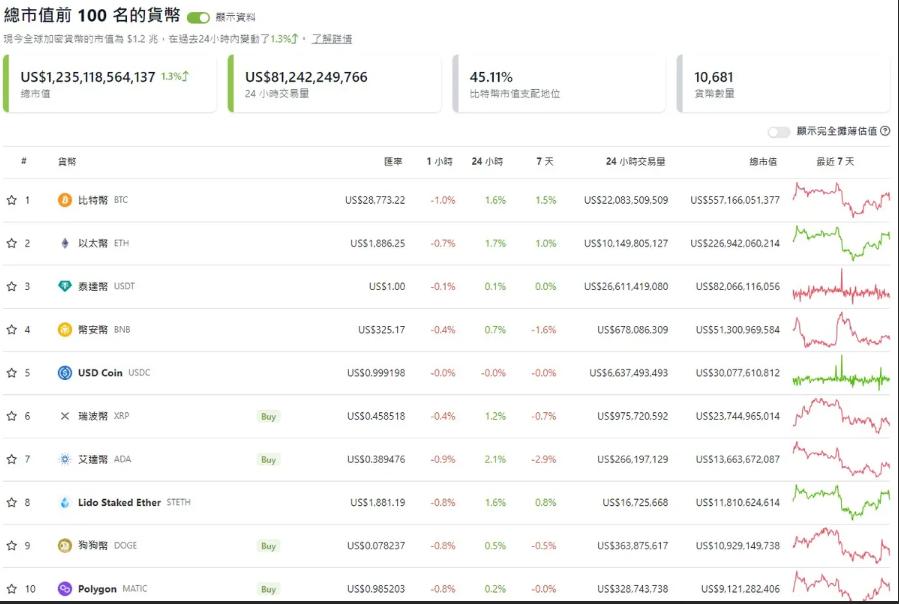Sort coins by the market cap header

(x=763, y=162)
